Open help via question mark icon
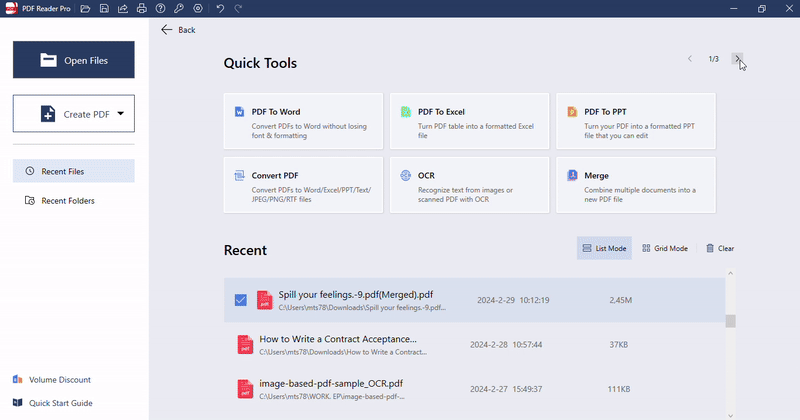800x420 pixels. pyautogui.click(x=160, y=9)
